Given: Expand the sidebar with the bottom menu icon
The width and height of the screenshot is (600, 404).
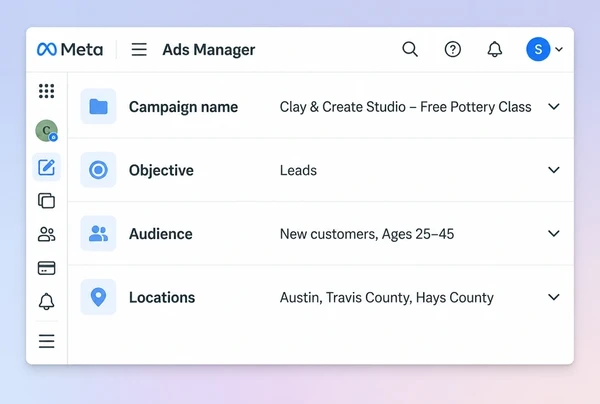Looking at the screenshot, I should [46, 341].
